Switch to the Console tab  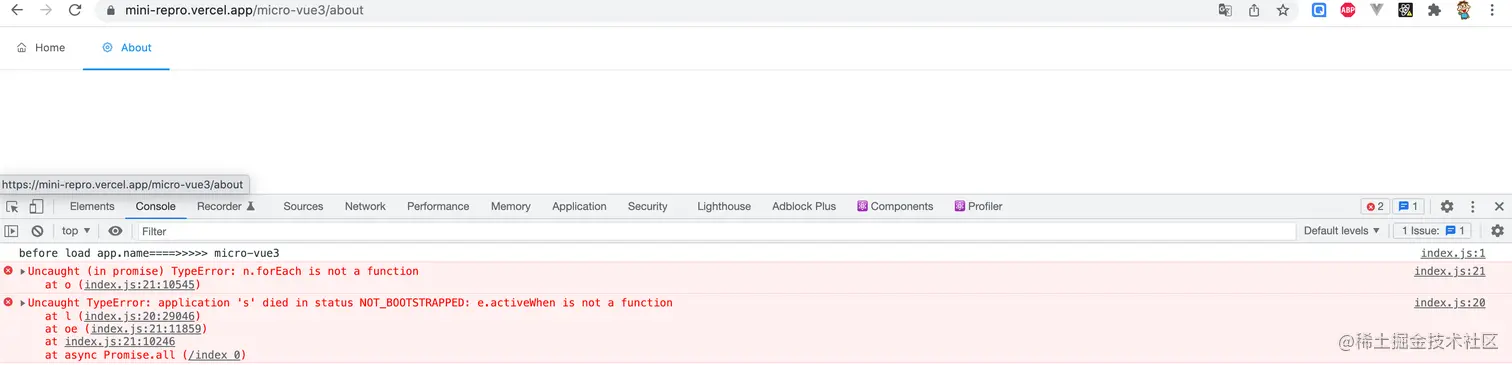(155, 206)
